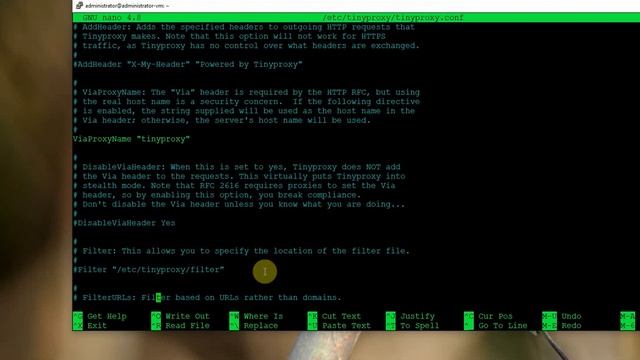Click the 'Paste Text' shortcut label

(x=346, y=326)
